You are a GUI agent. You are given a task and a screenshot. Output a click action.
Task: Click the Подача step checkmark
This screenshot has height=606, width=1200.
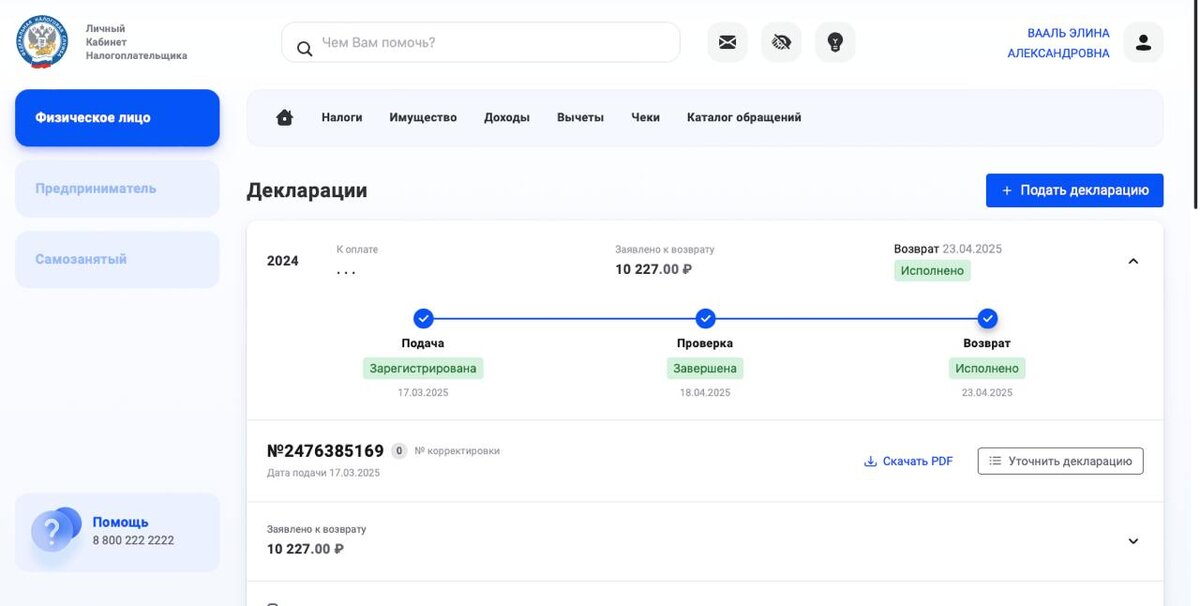(423, 318)
